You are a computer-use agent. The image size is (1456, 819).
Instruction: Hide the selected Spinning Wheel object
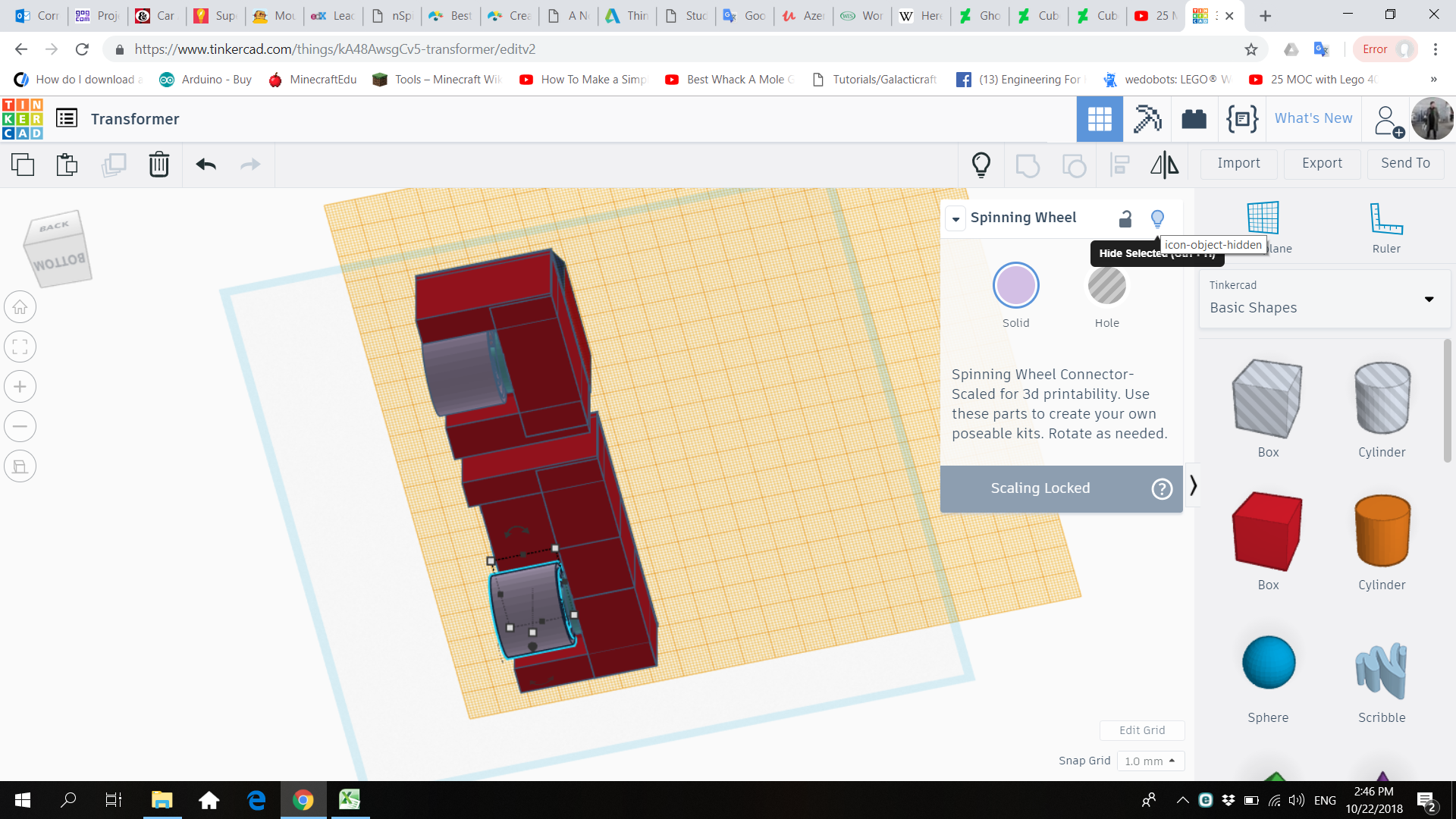pos(1157,219)
